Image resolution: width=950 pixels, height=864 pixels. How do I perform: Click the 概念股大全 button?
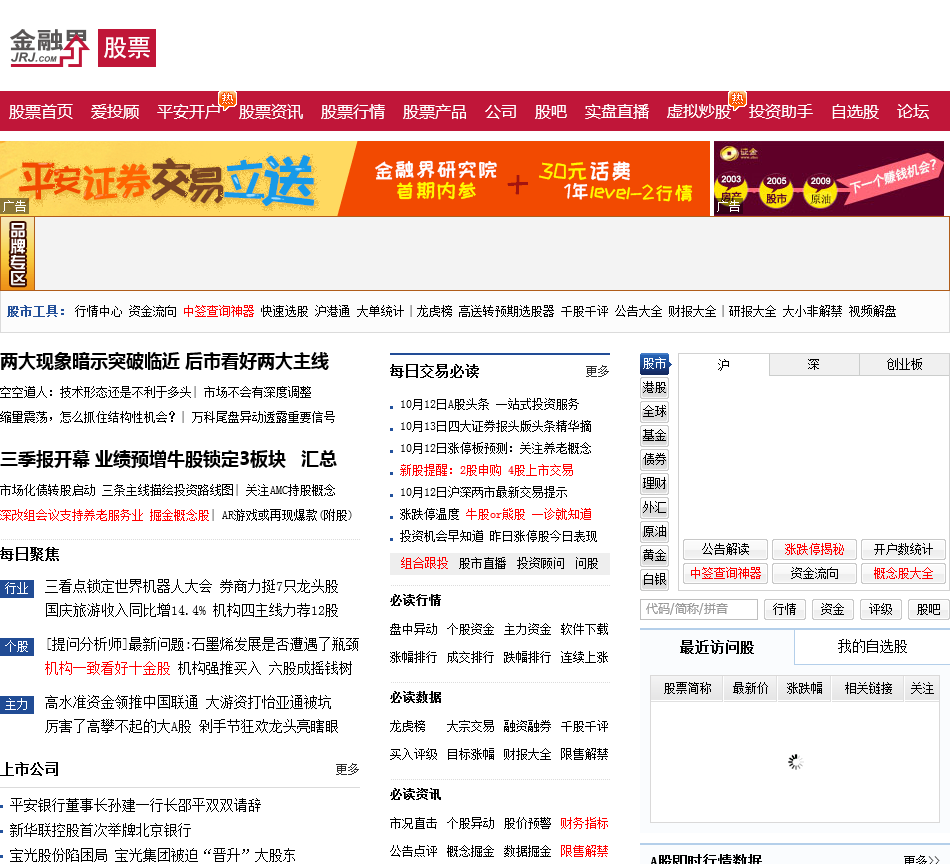903,573
